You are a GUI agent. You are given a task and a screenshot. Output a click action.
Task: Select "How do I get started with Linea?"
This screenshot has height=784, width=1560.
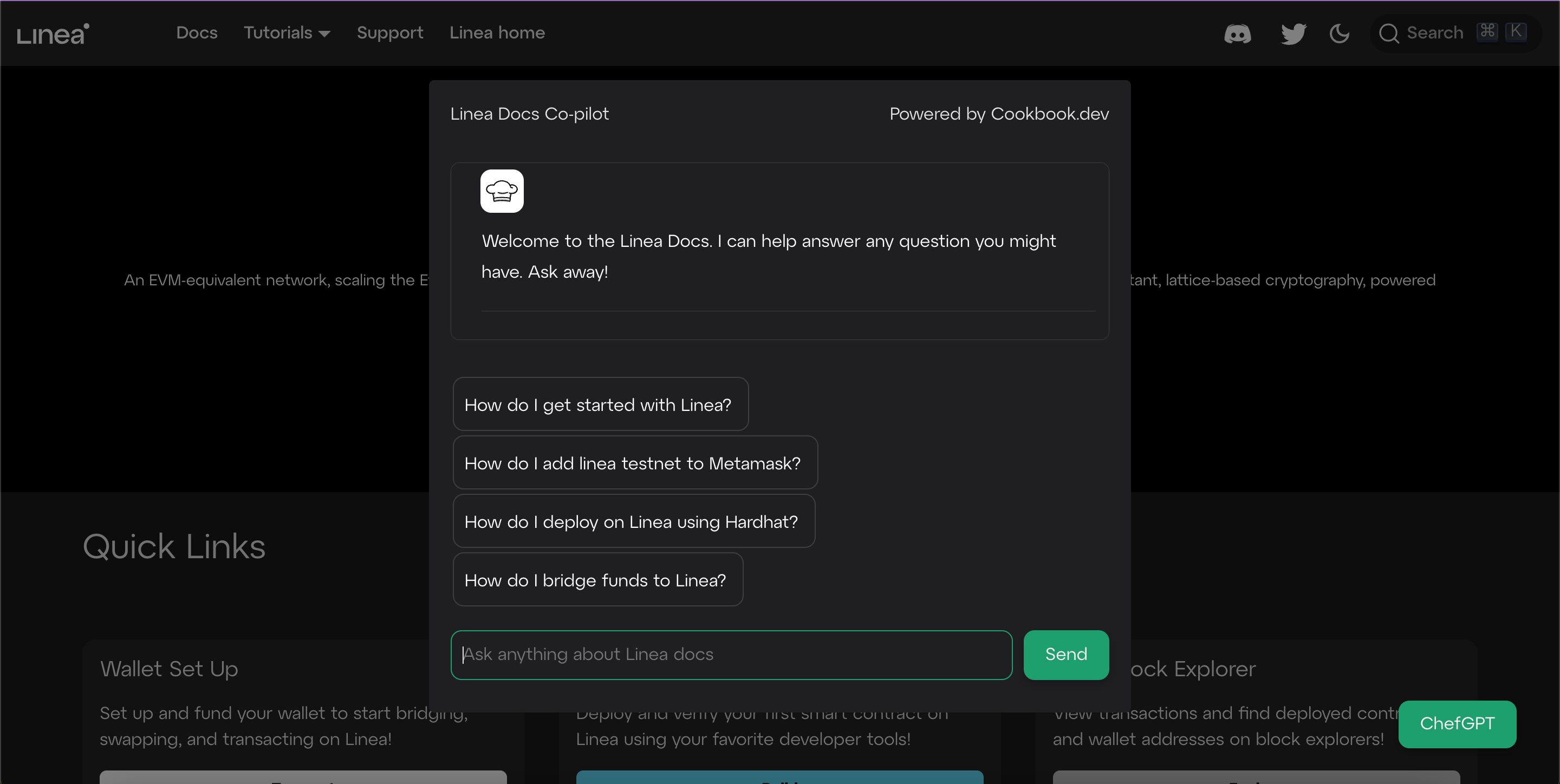(600, 404)
